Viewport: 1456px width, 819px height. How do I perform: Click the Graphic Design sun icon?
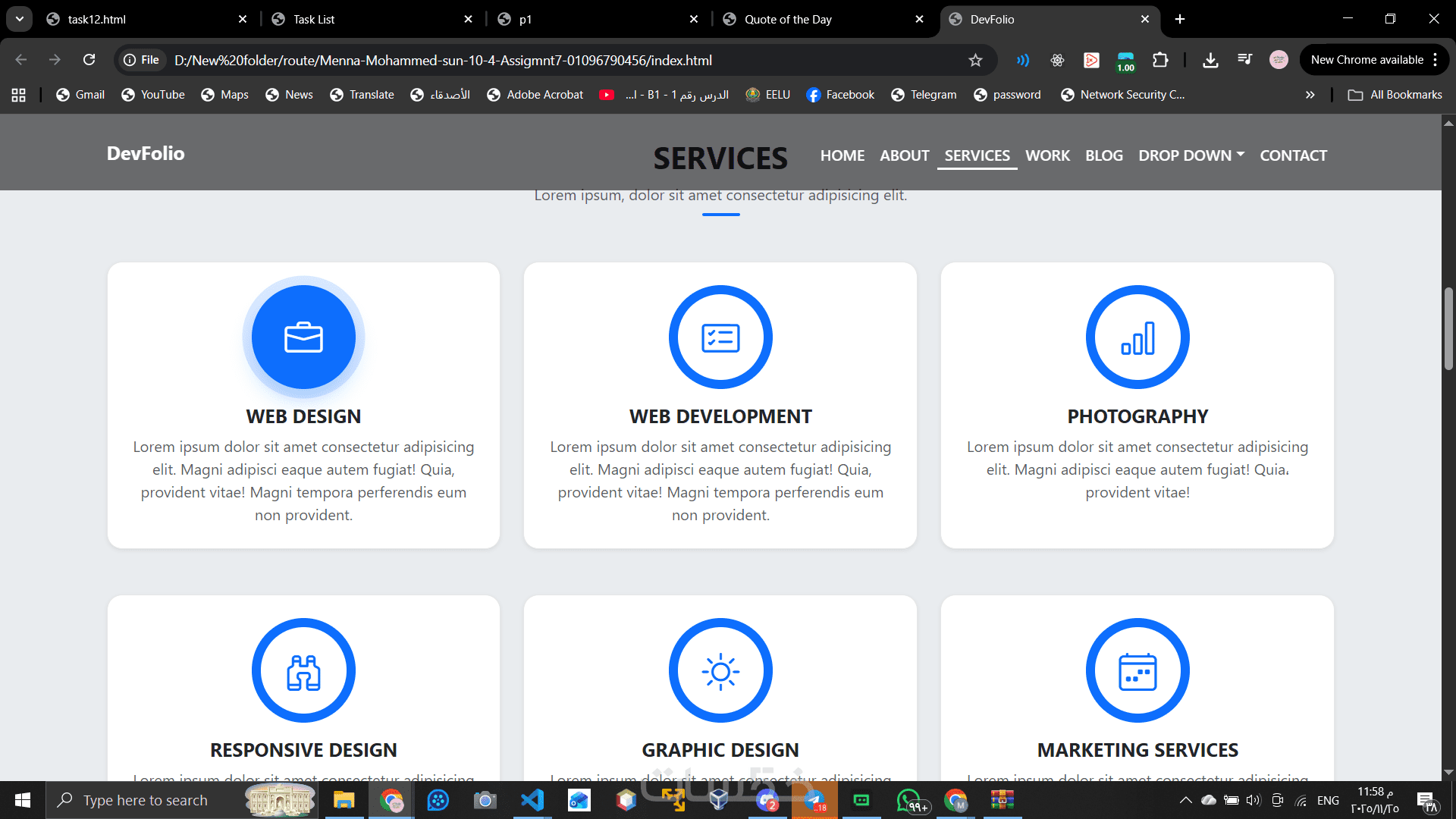pos(720,671)
